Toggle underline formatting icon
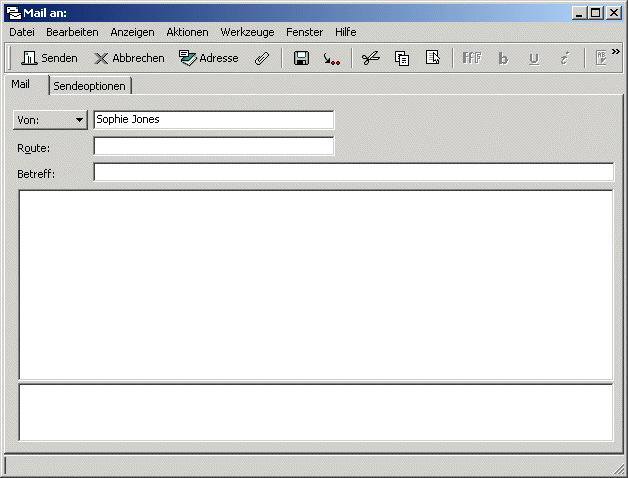This screenshot has width=628, height=478. click(534, 59)
